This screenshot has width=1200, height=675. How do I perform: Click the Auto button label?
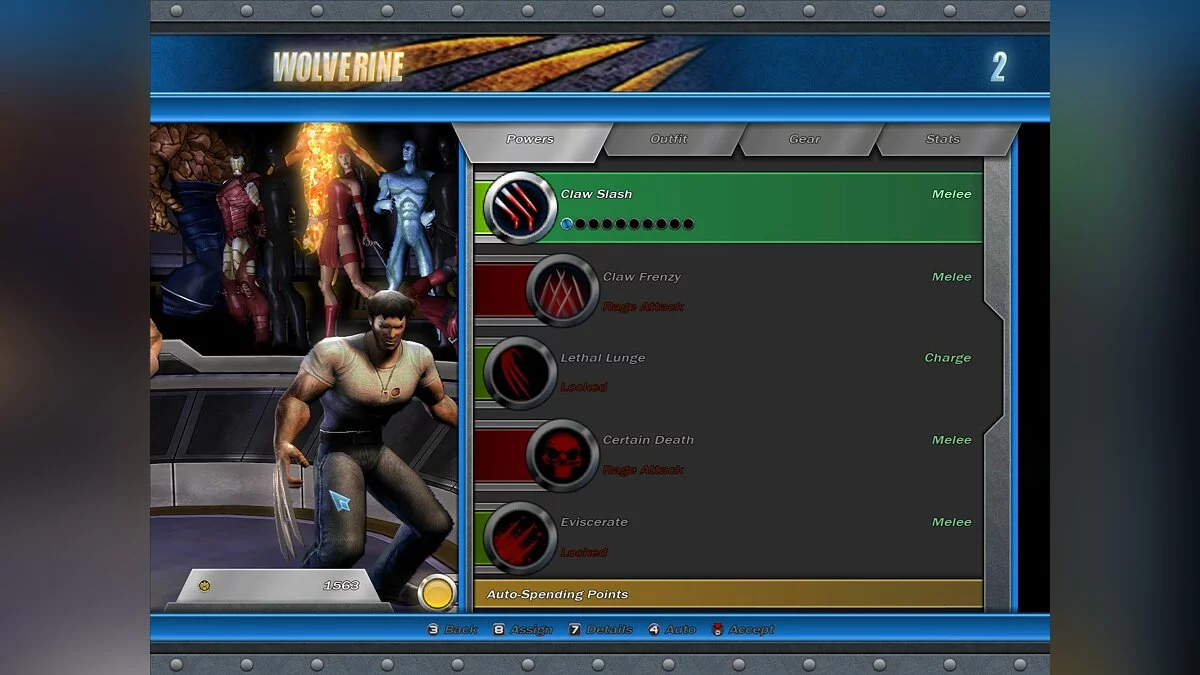click(680, 630)
